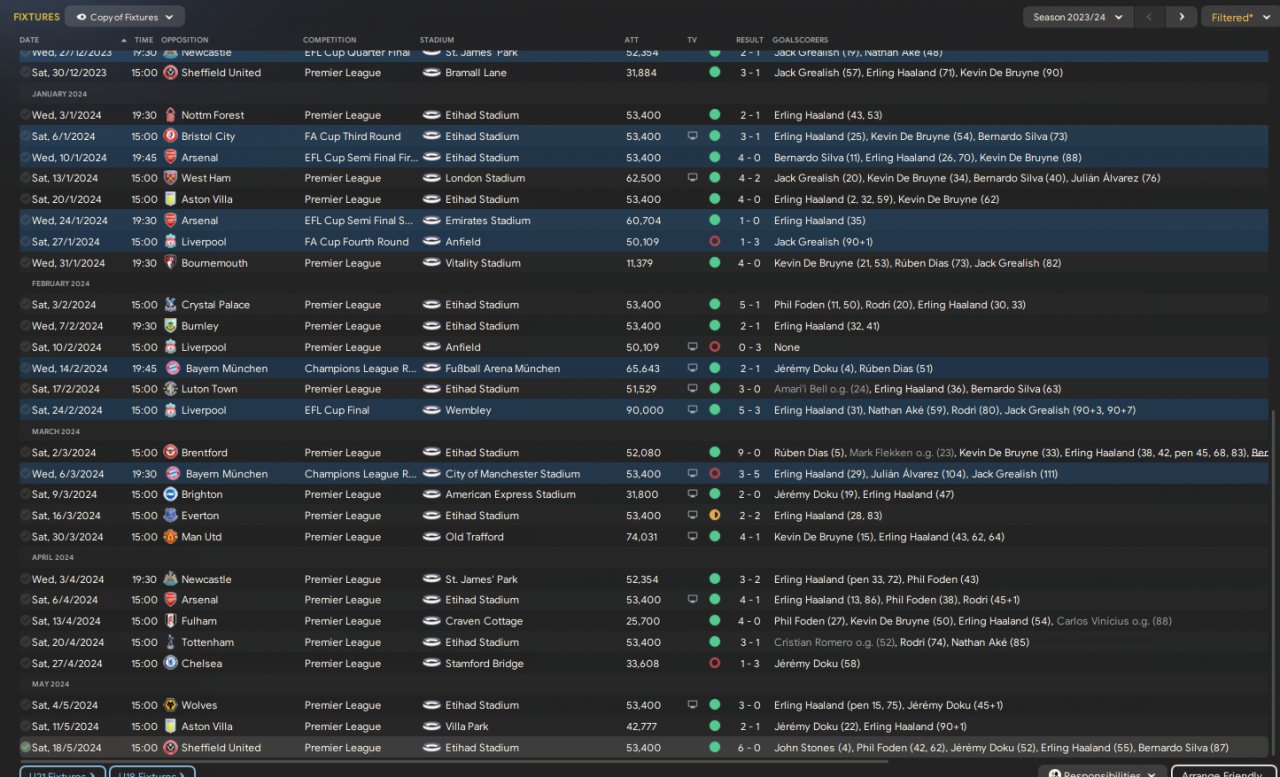Click the red loss circle on the Chelsea row
This screenshot has width=1280, height=777.
click(714, 663)
